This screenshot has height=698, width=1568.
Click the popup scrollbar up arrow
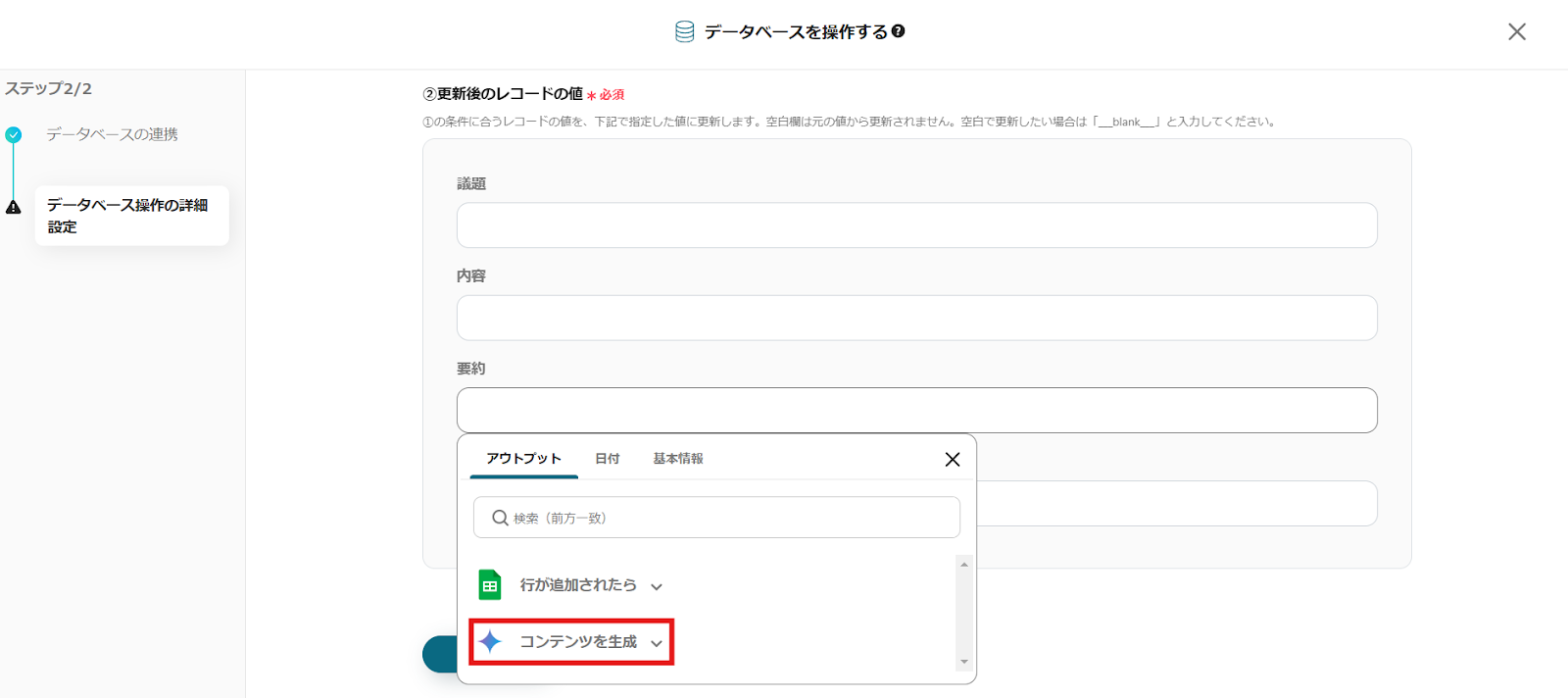pyautogui.click(x=964, y=565)
